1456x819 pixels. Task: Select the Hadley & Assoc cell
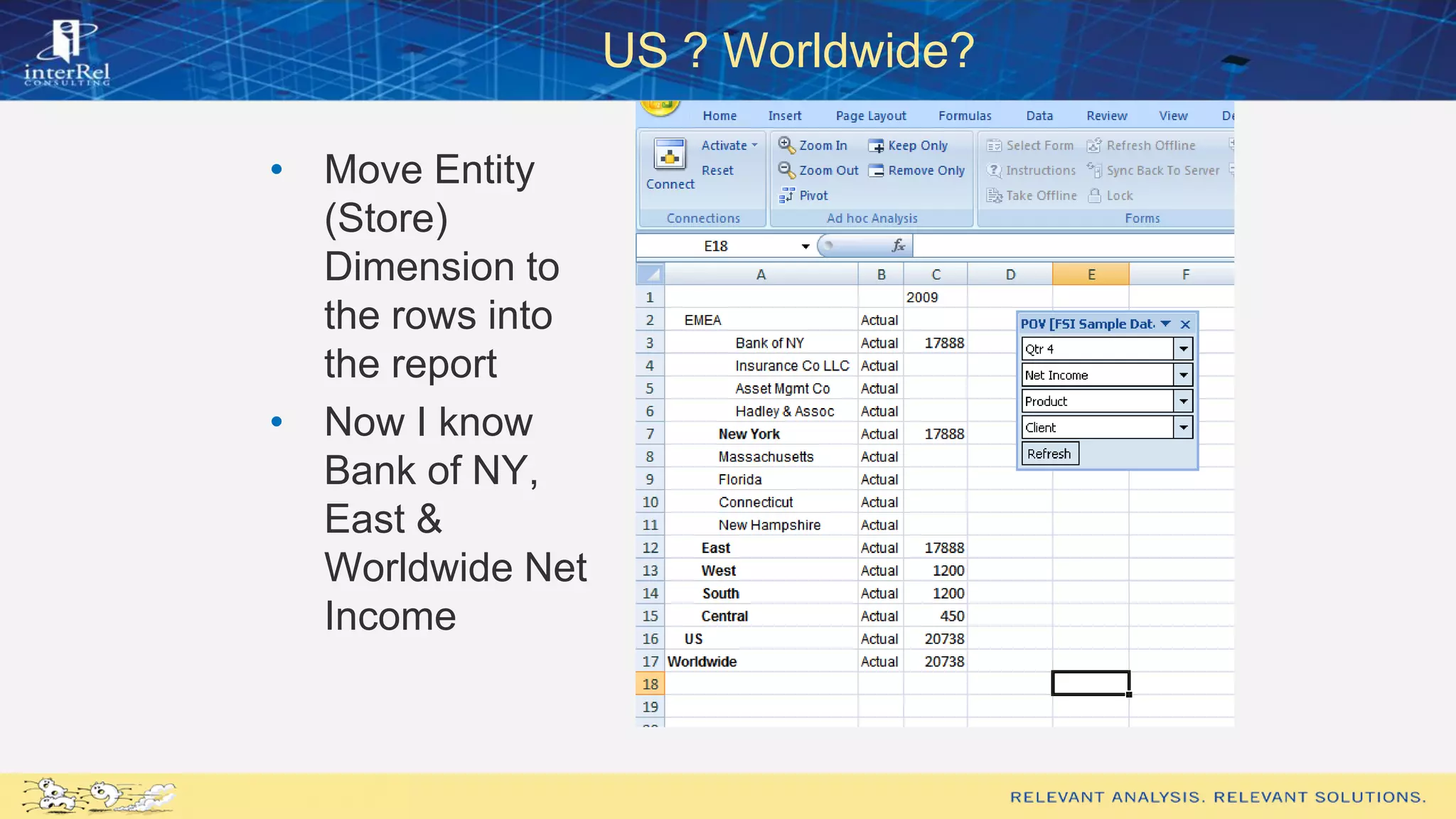tap(761, 411)
